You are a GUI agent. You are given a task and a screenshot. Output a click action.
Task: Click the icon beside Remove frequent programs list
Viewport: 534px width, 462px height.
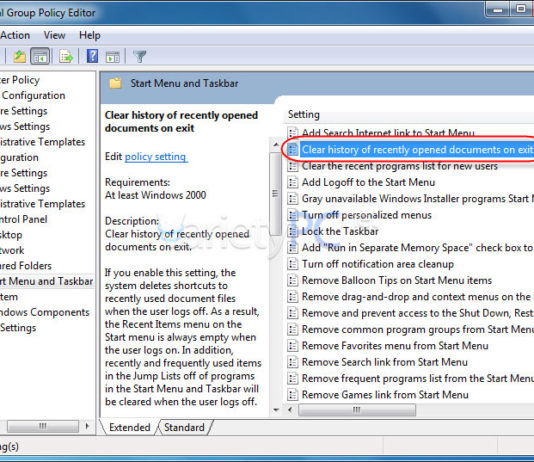point(292,379)
